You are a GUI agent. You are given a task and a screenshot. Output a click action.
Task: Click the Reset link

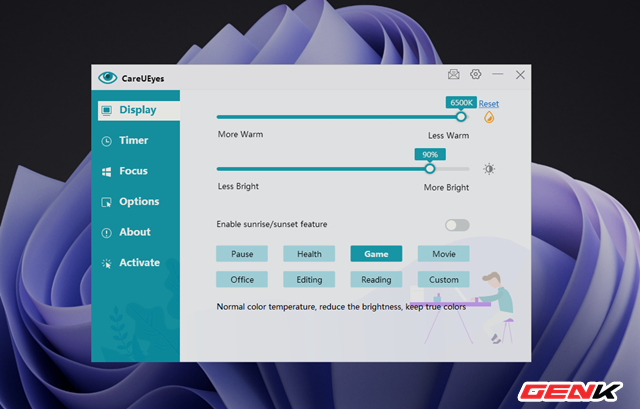489,104
